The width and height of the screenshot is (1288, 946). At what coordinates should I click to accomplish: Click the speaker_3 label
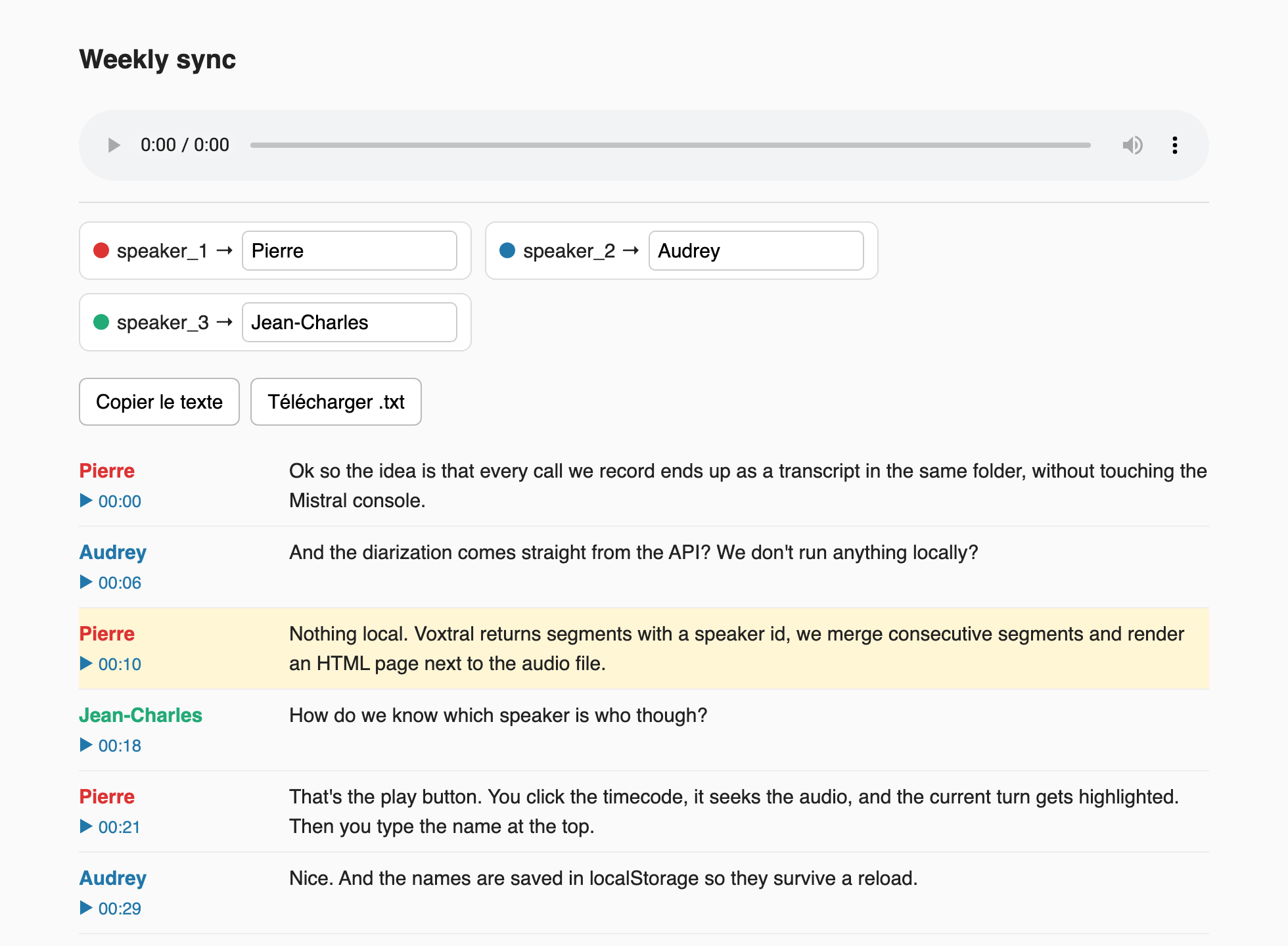[x=163, y=323]
